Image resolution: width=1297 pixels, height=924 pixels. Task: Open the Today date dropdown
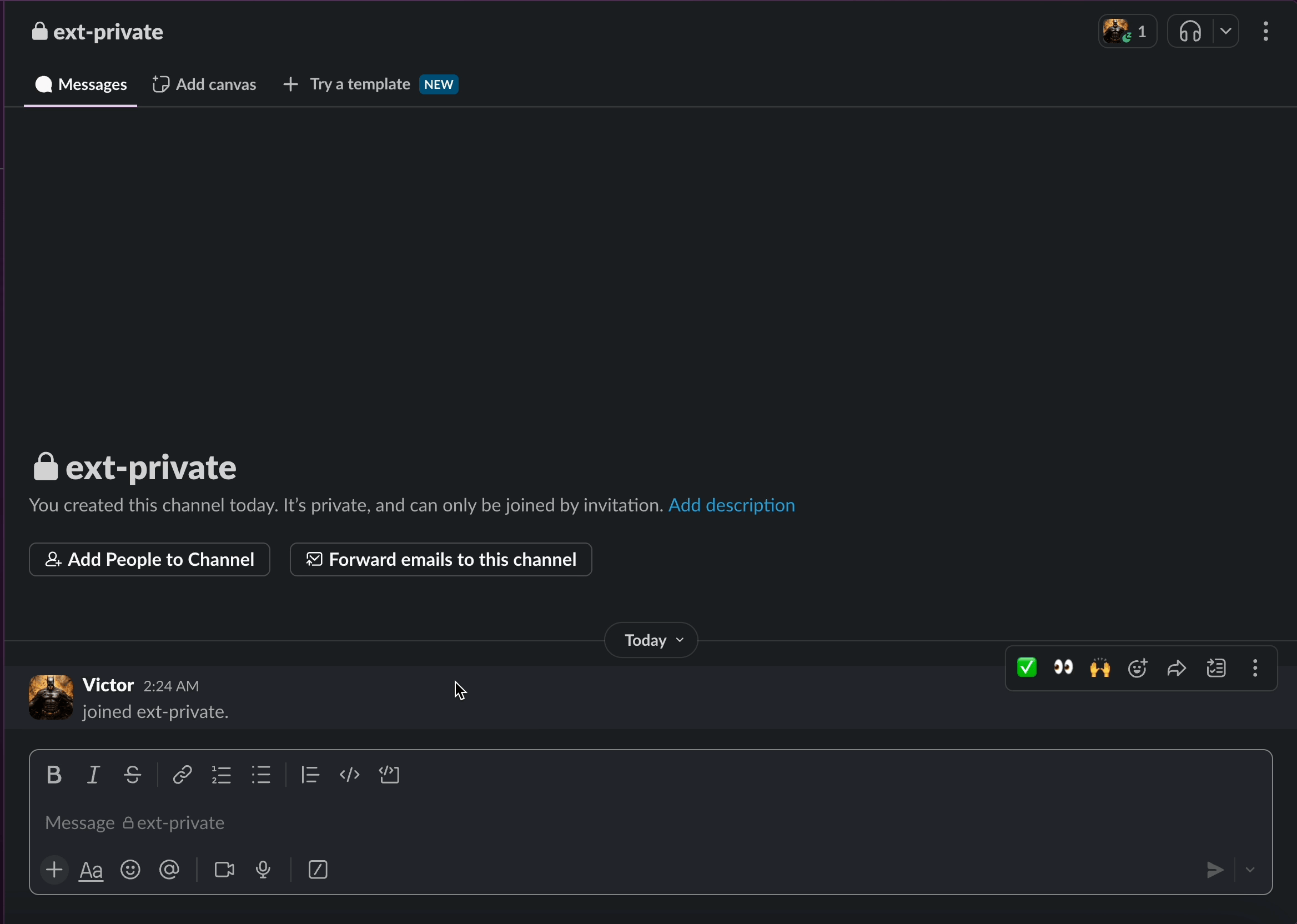(651, 640)
